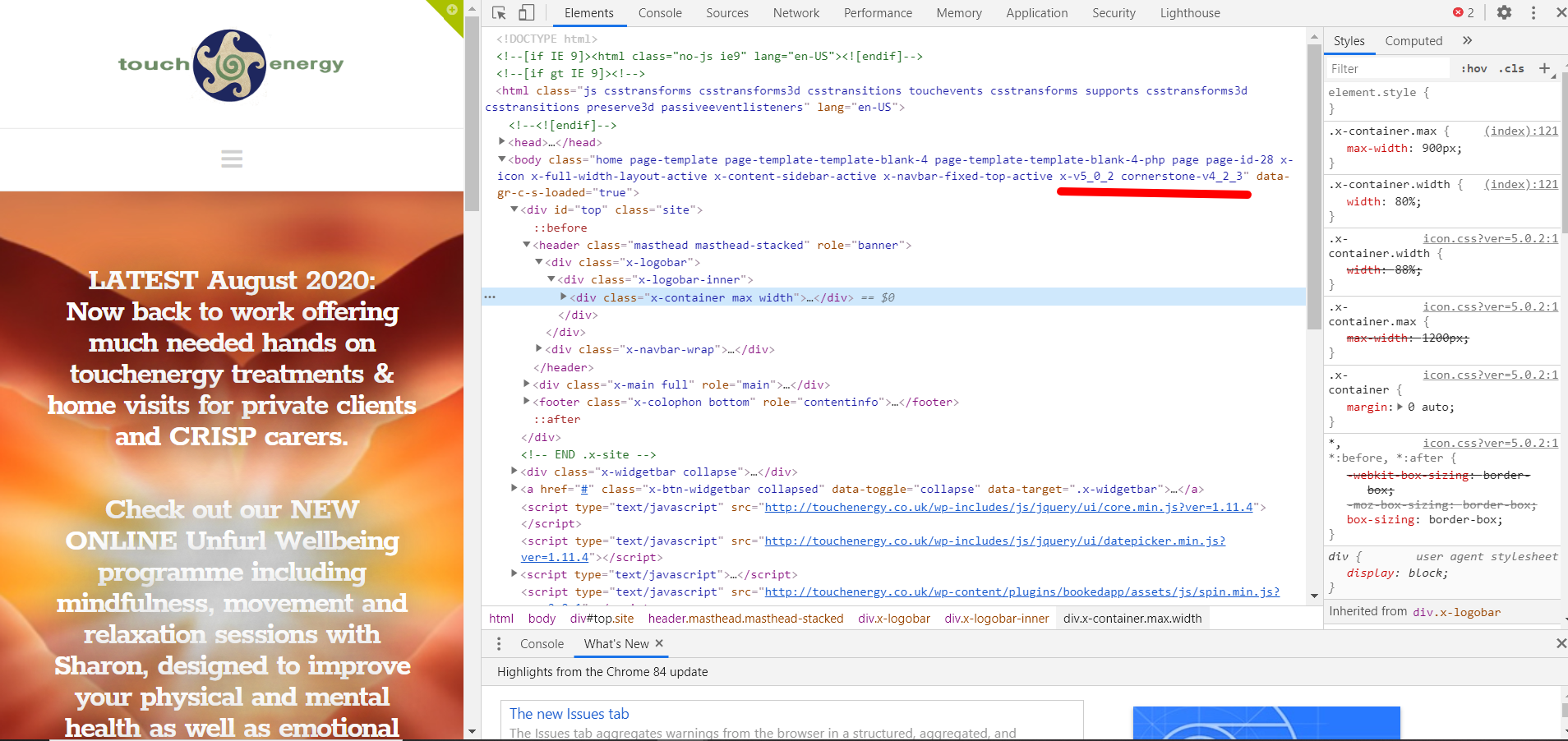Open The new Issues tab article link
Image resolution: width=1568 pixels, height=741 pixels.
point(569,714)
